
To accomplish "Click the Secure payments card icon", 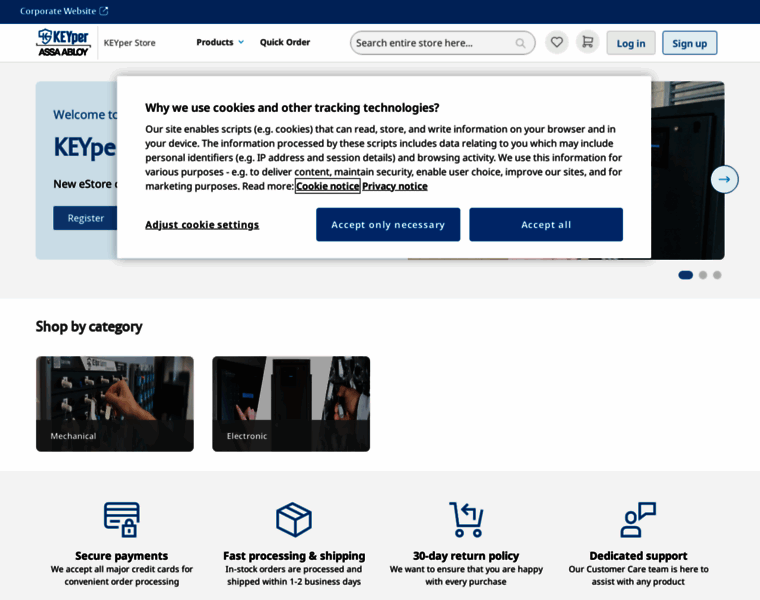I will click(122, 520).
